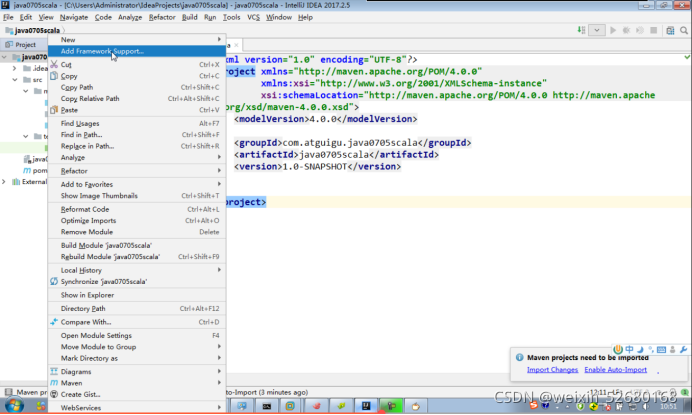
Task: Open the VCS menu
Action: 253,17
